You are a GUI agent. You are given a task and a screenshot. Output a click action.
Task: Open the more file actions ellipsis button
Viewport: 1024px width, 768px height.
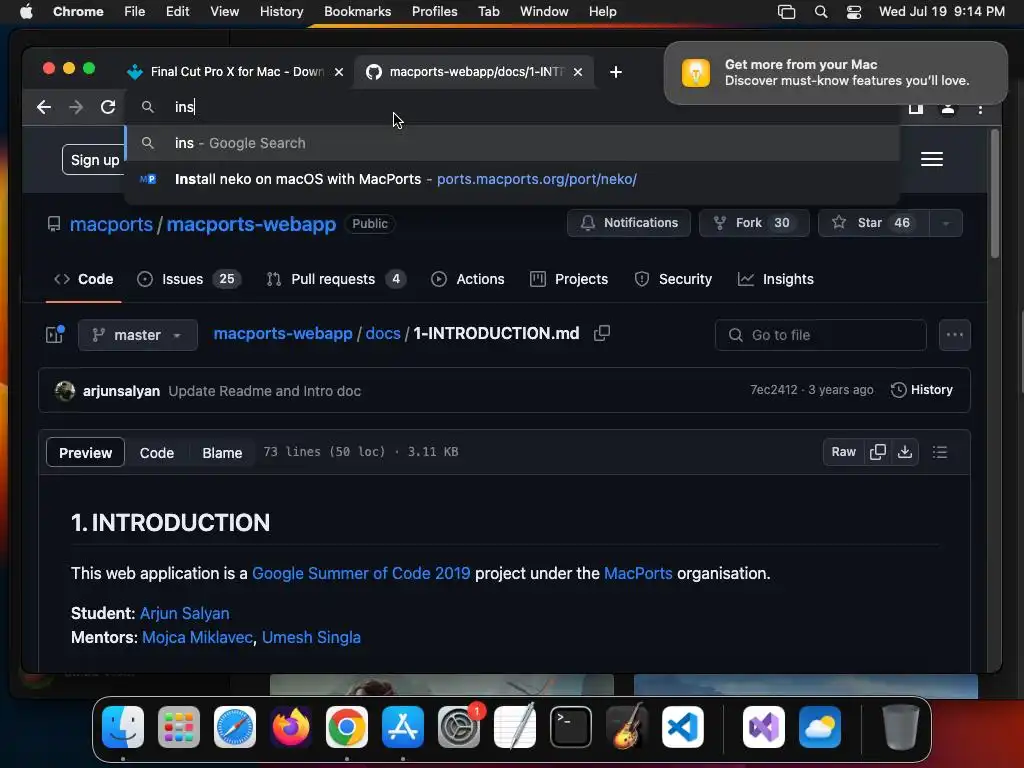click(954, 335)
